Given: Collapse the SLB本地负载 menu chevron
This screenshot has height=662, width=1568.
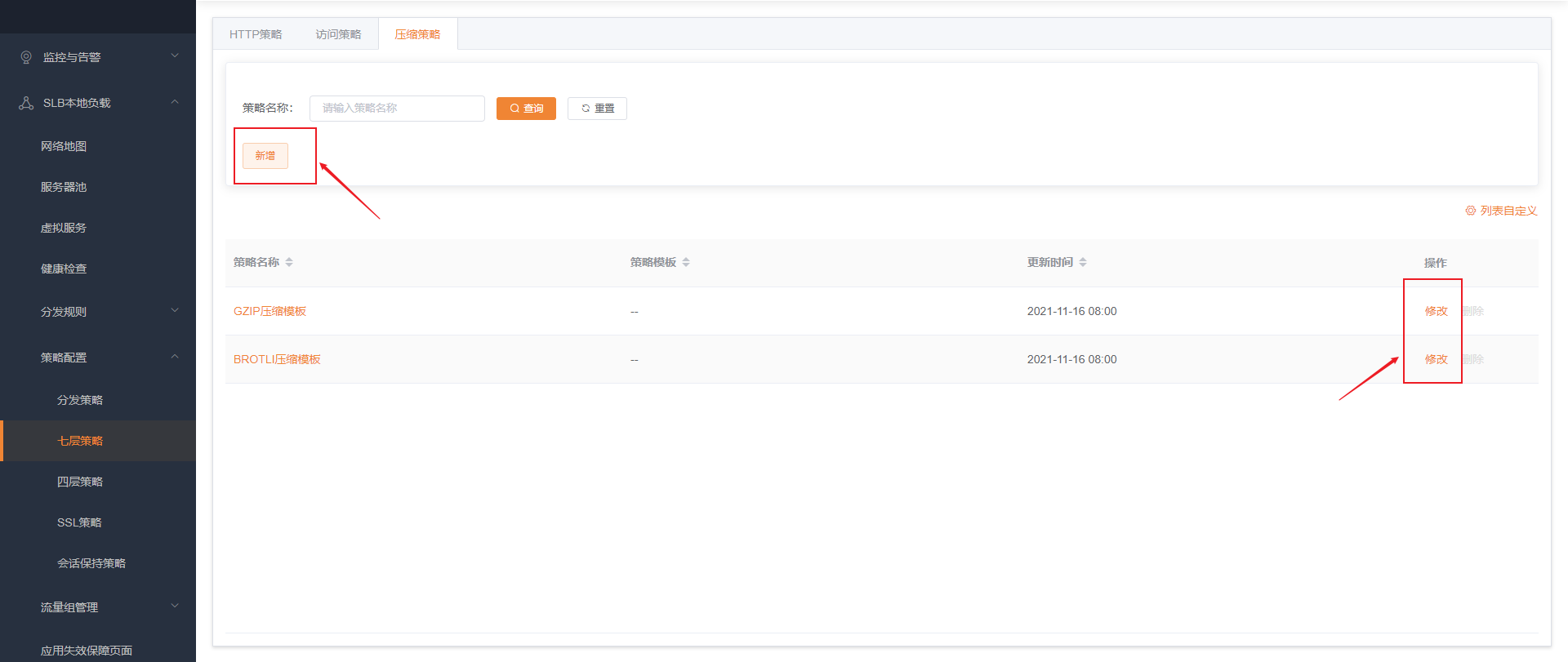Looking at the screenshot, I should (175, 102).
